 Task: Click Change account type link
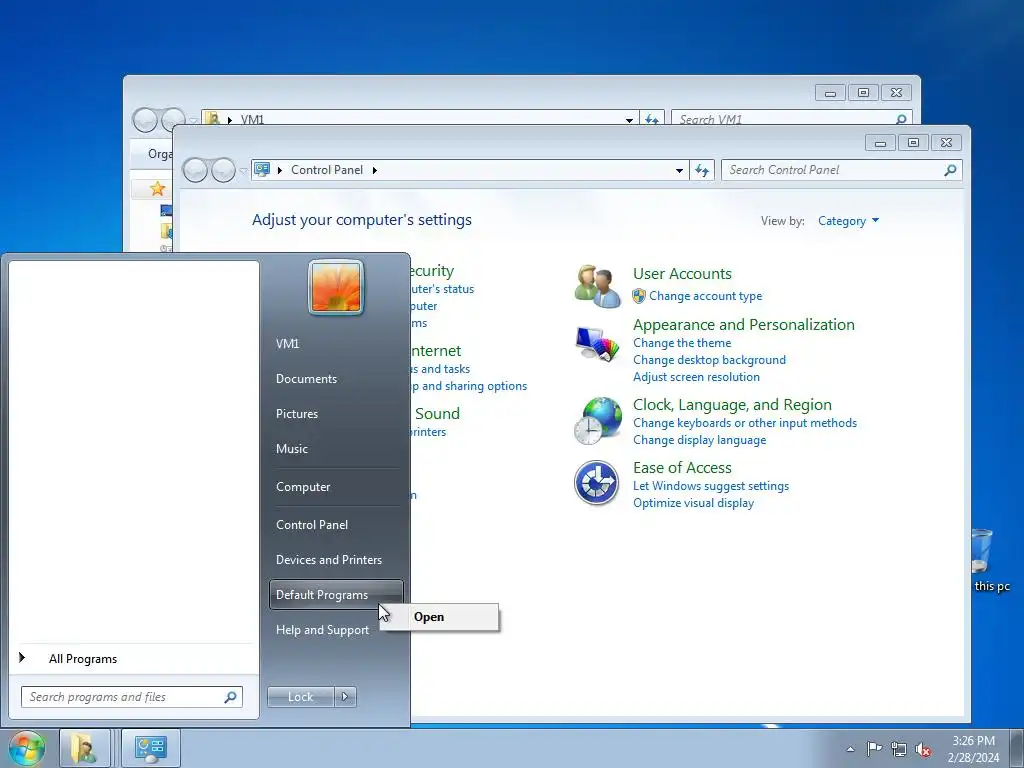coord(705,296)
